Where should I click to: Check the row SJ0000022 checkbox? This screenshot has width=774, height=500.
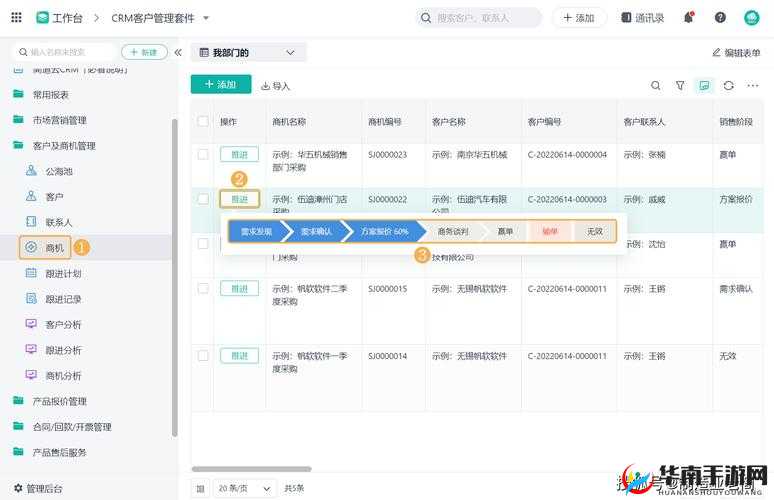[x=203, y=199]
